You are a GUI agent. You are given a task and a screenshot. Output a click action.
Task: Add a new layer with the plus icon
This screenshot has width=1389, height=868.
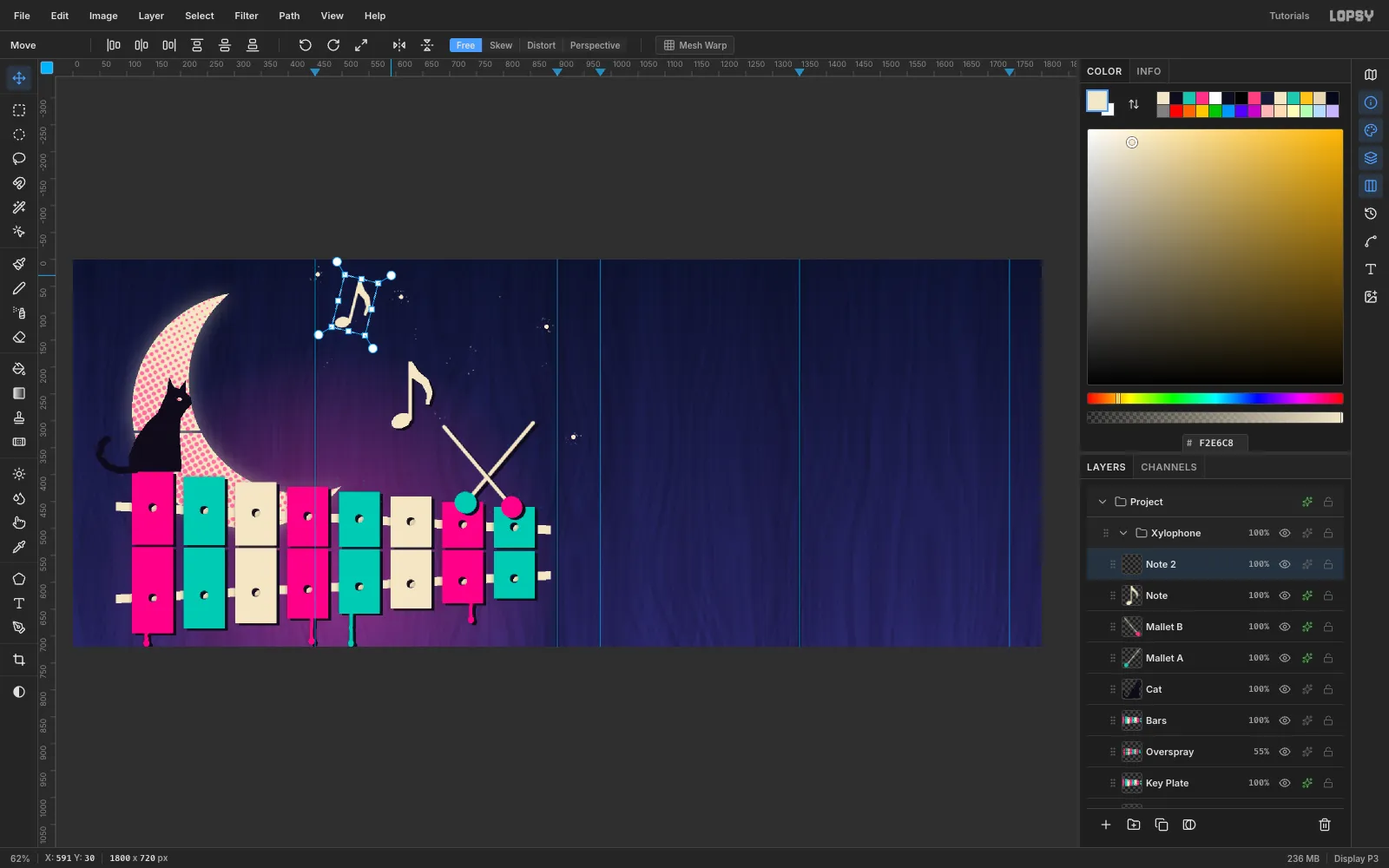[1106, 825]
